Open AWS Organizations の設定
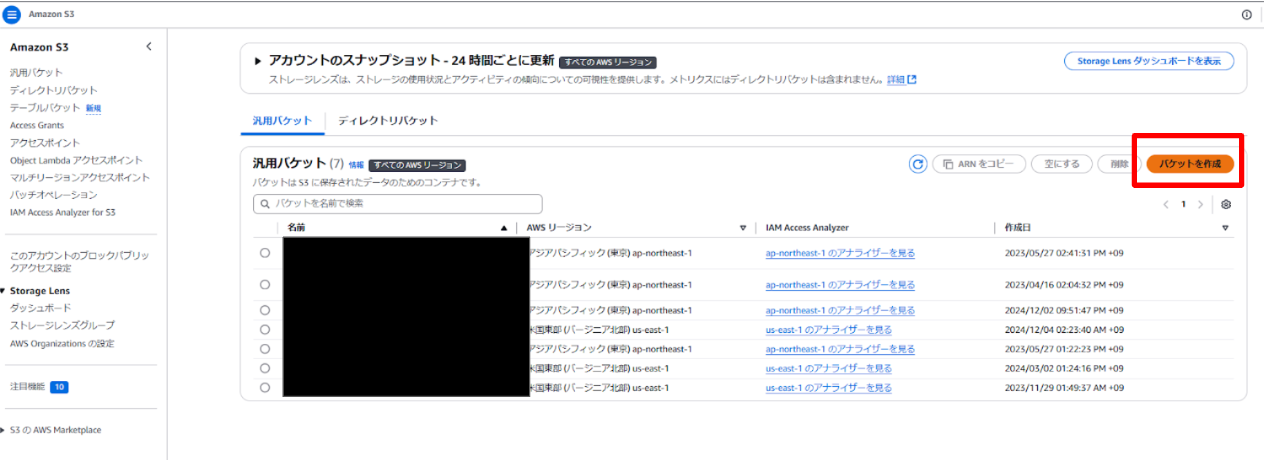Viewport: 1264px width, 460px height. click(x=62, y=343)
